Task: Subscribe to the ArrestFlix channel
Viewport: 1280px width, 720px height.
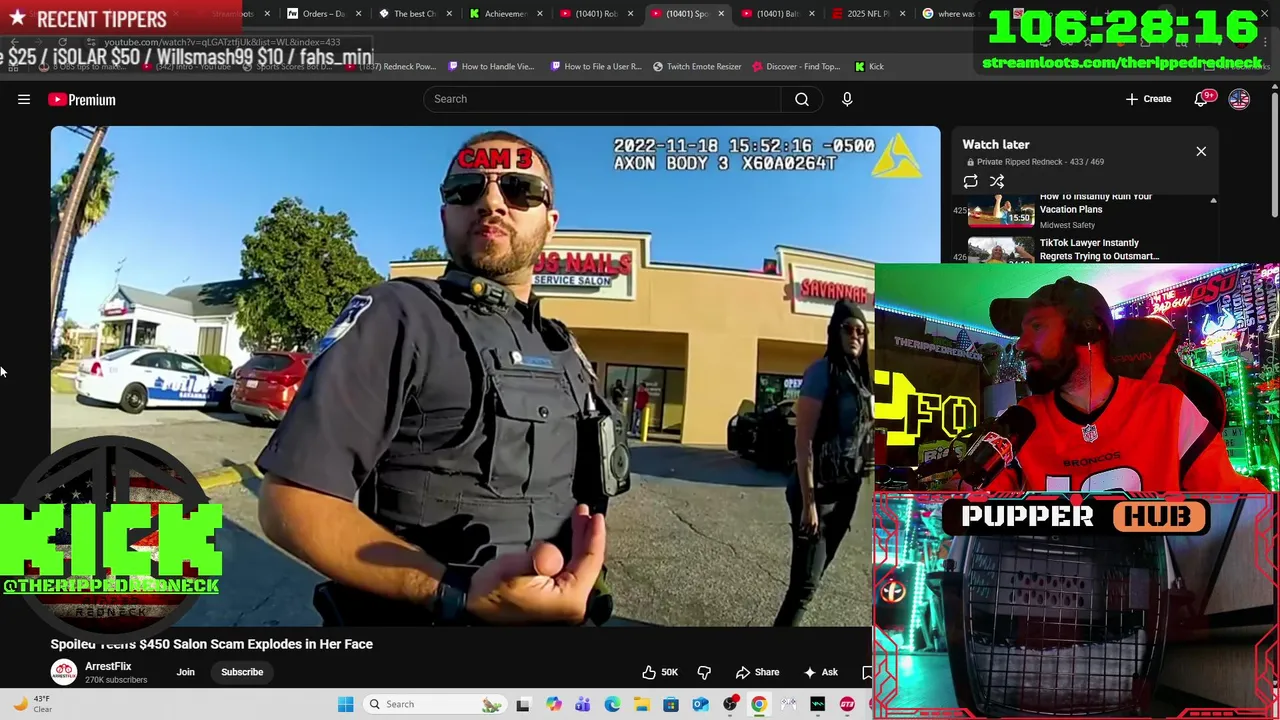Action: point(242,672)
